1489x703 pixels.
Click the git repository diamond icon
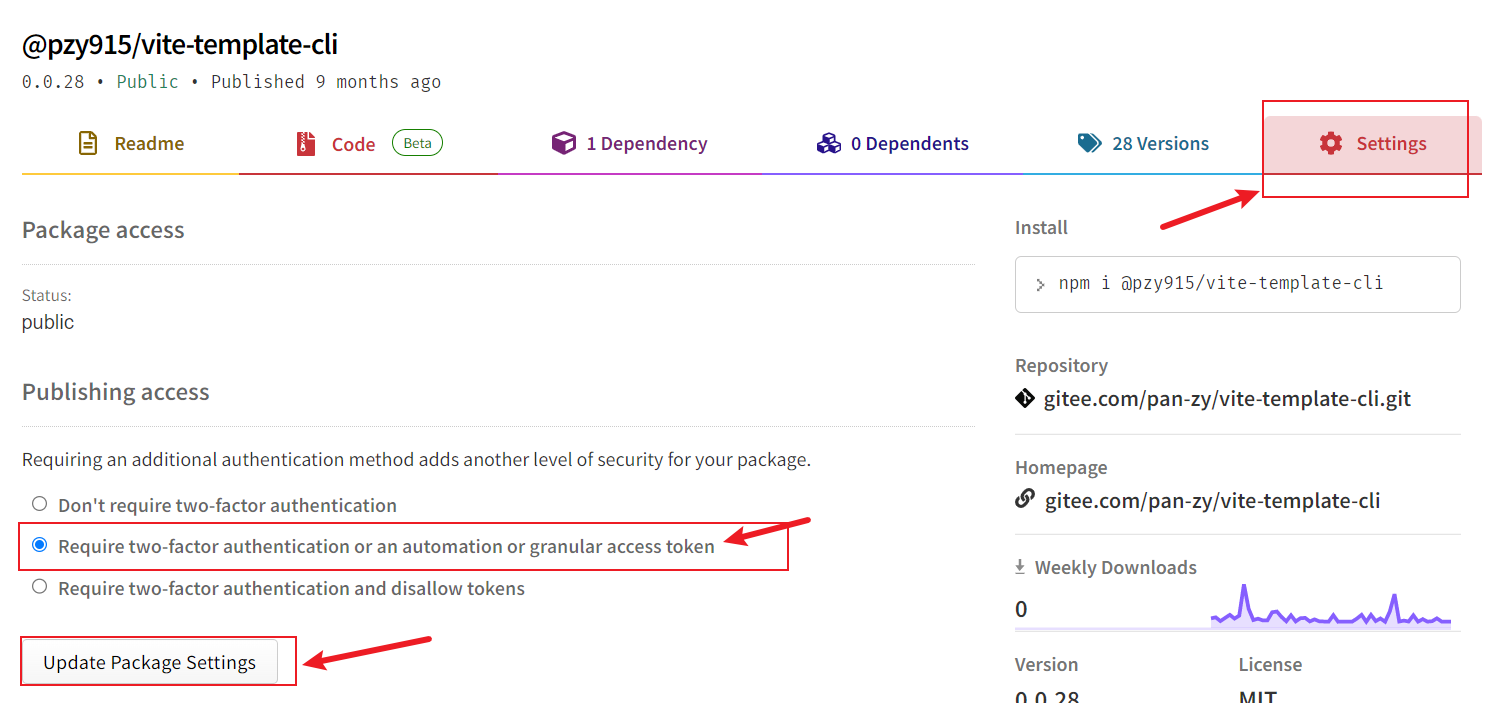(x=1025, y=399)
